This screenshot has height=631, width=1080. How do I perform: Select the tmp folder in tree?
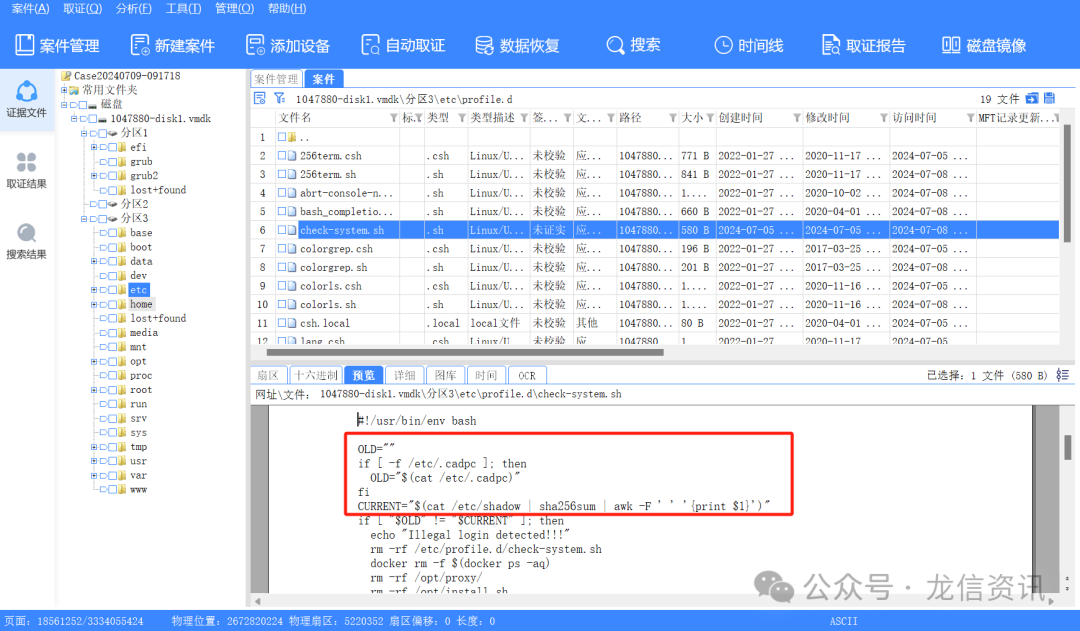click(138, 447)
